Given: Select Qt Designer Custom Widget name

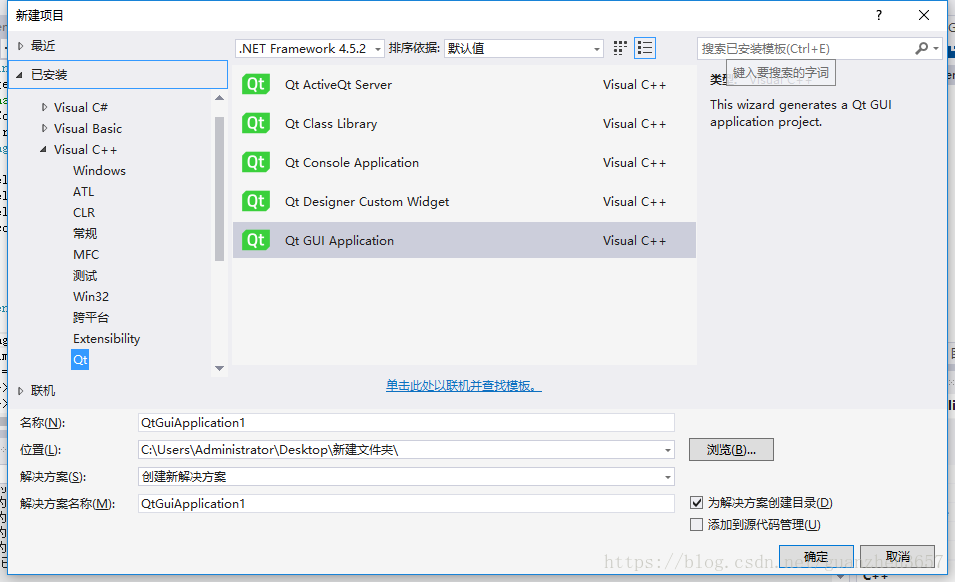Looking at the screenshot, I should click(367, 202).
